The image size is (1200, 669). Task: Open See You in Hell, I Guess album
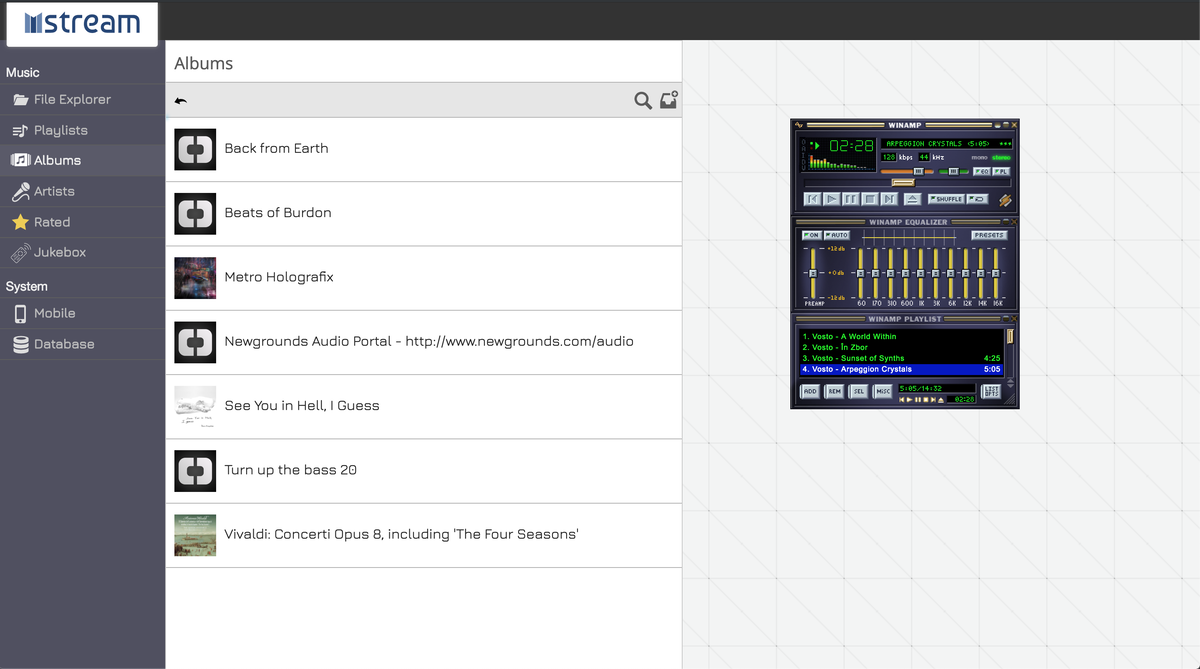(x=424, y=406)
